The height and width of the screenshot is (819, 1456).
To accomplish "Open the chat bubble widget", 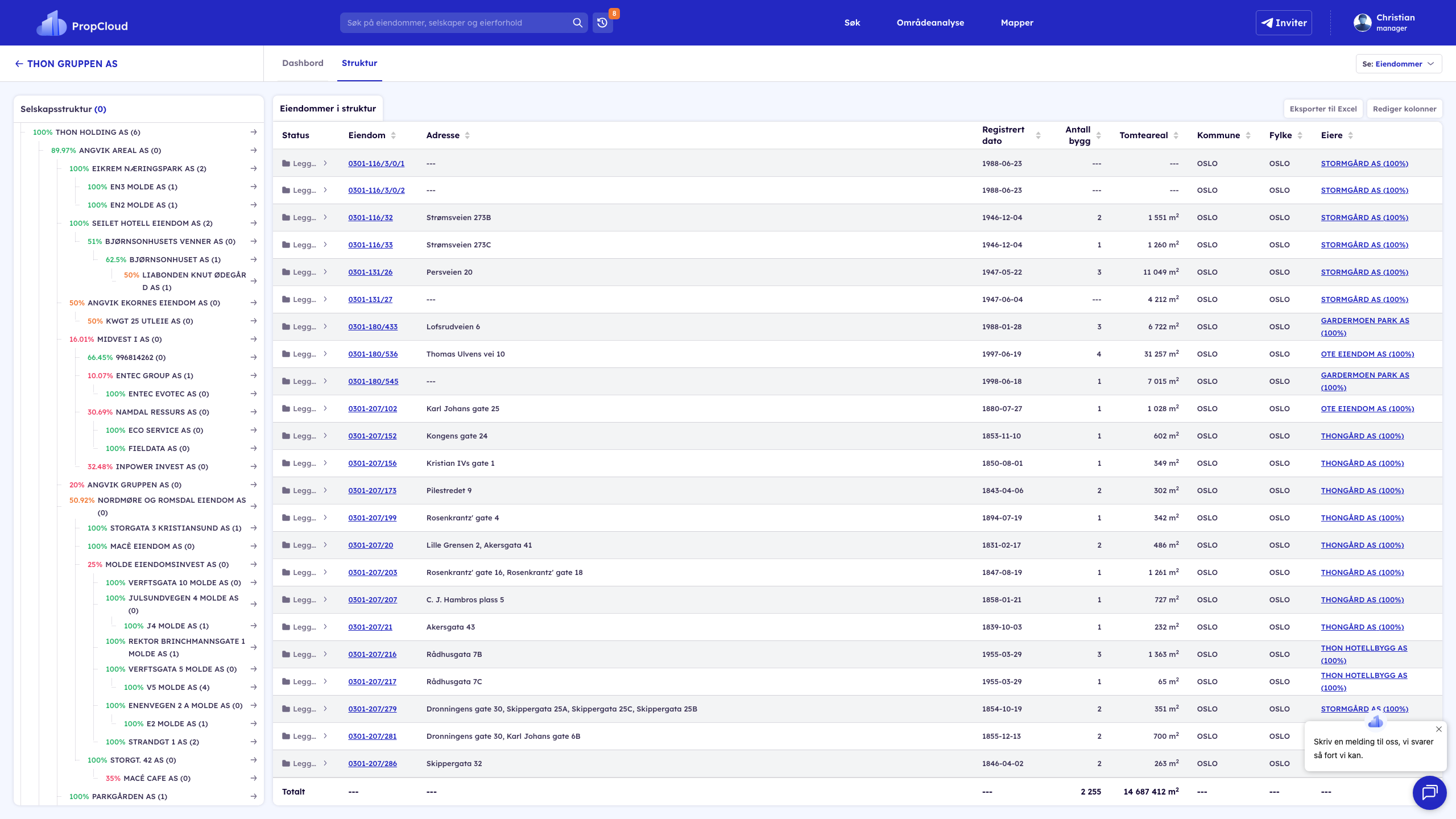I will point(1429,792).
